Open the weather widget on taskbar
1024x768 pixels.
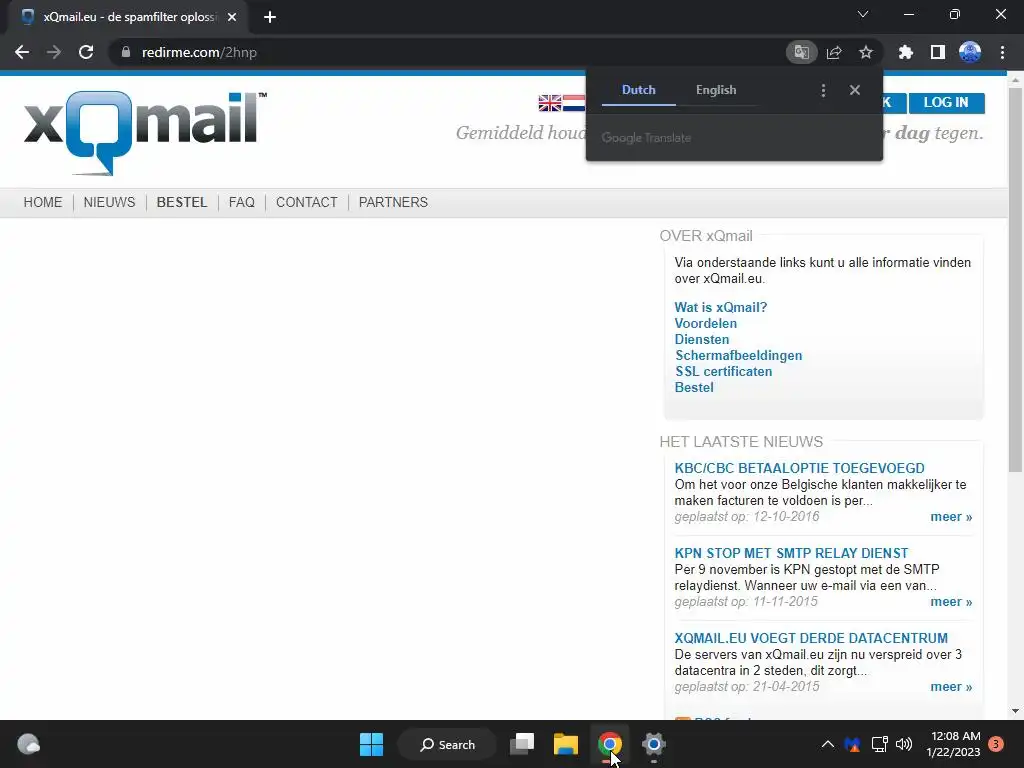point(28,744)
